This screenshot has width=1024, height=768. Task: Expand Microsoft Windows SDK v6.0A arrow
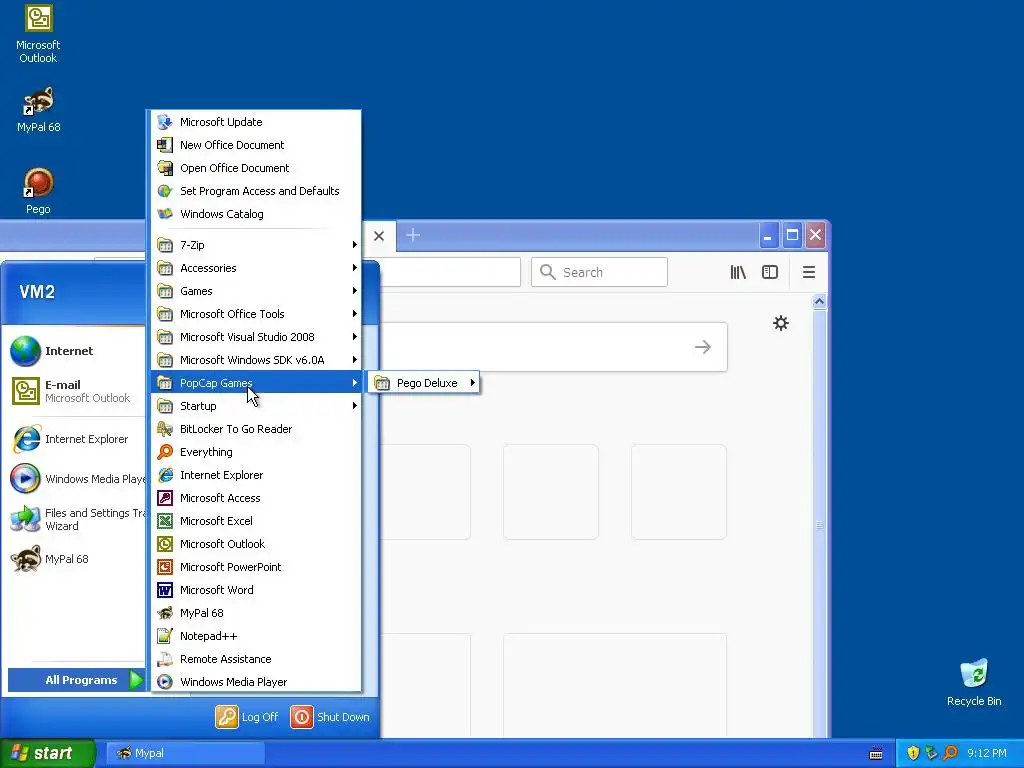point(355,360)
